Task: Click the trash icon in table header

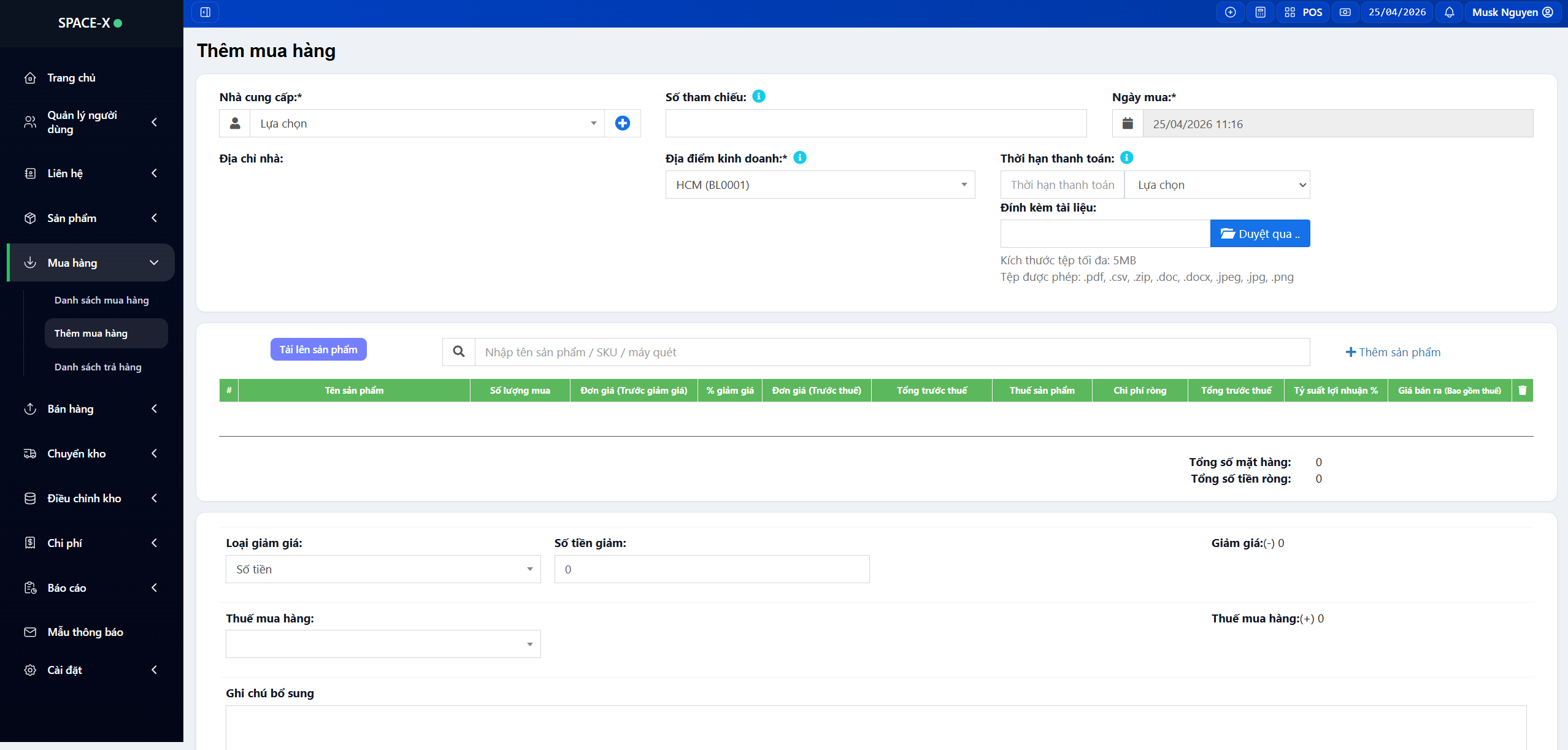Action: click(x=1522, y=390)
